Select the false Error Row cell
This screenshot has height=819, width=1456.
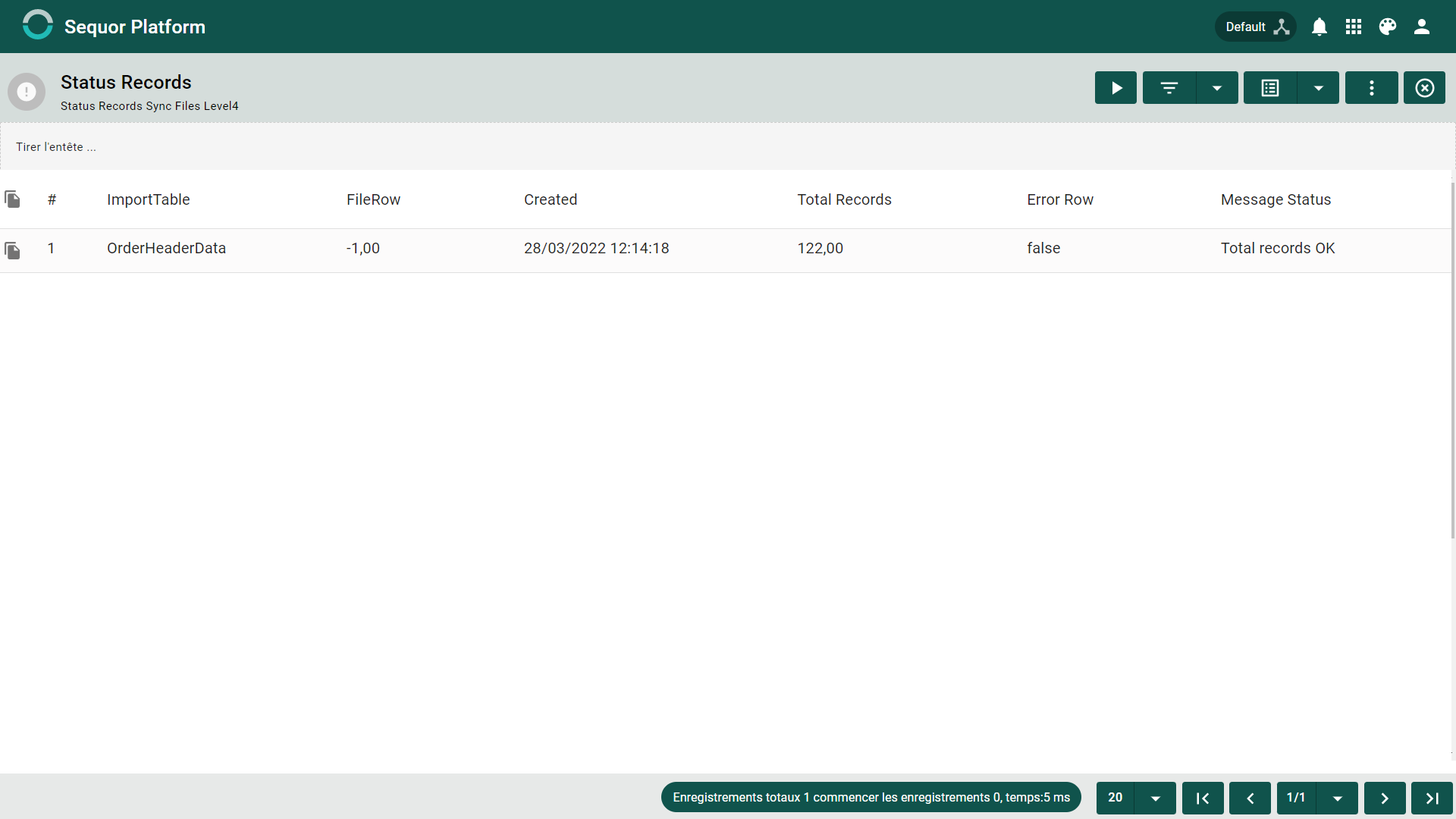click(x=1043, y=248)
